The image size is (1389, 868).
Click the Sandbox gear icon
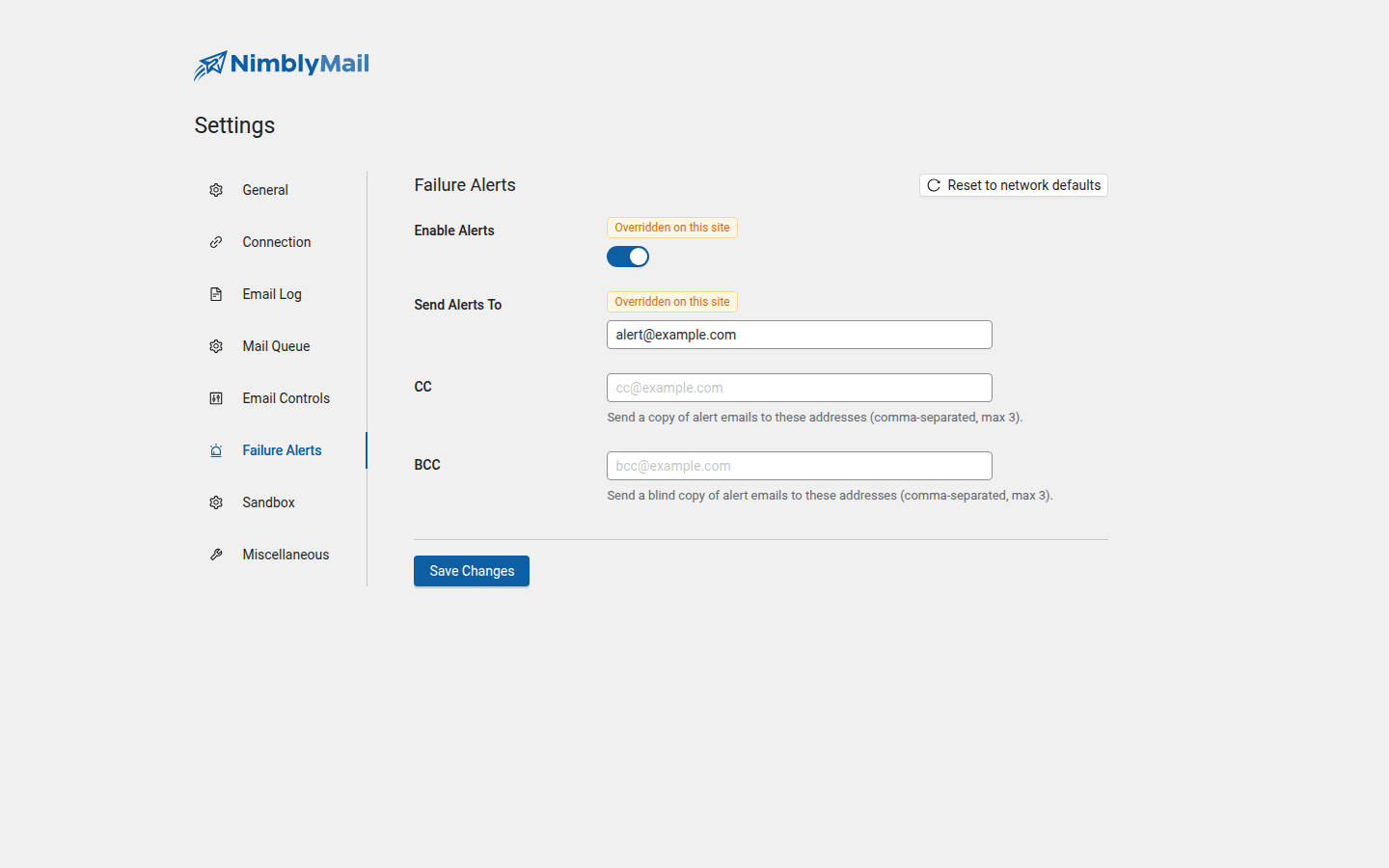click(x=216, y=502)
